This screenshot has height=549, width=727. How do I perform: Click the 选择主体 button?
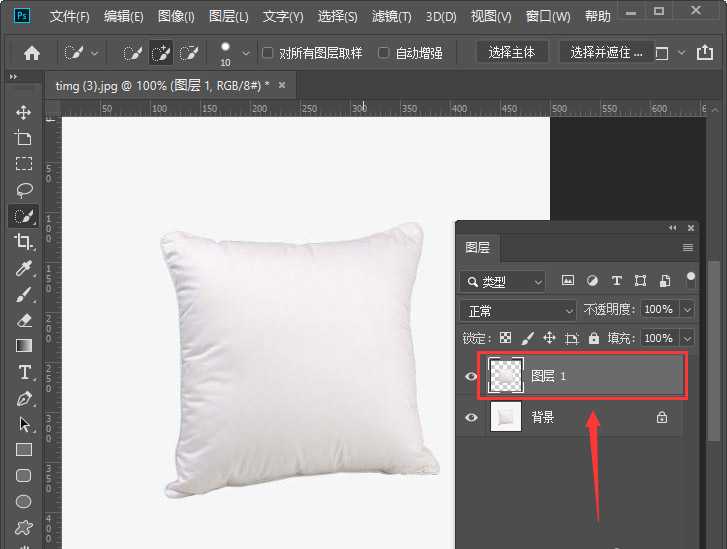(x=511, y=53)
